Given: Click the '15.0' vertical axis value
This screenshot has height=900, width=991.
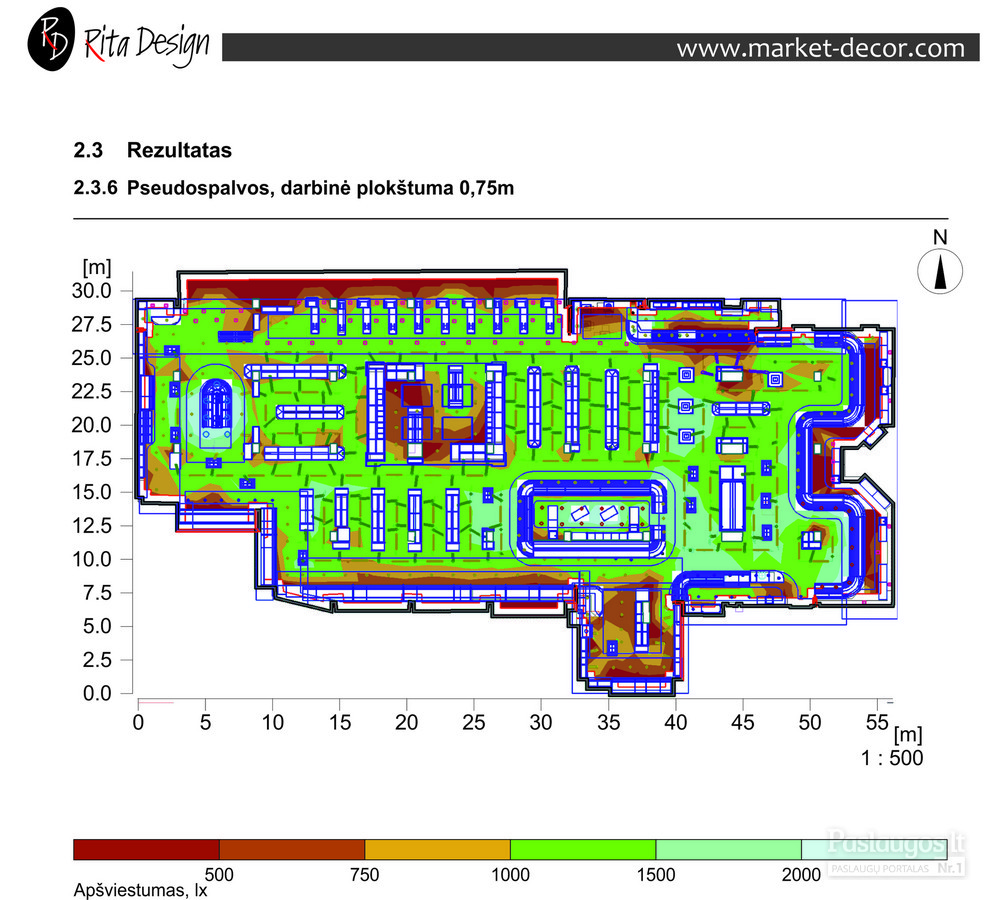Looking at the screenshot, I should click(x=91, y=492).
